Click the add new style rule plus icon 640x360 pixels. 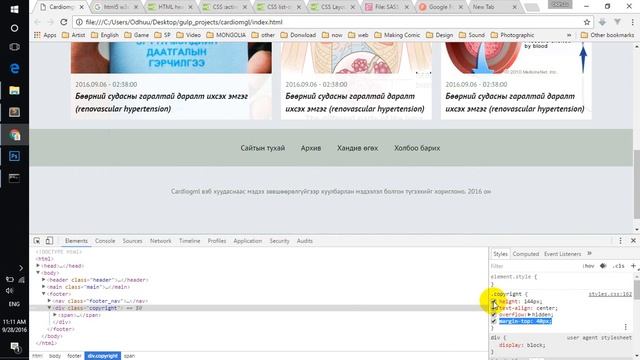[633, 266]
